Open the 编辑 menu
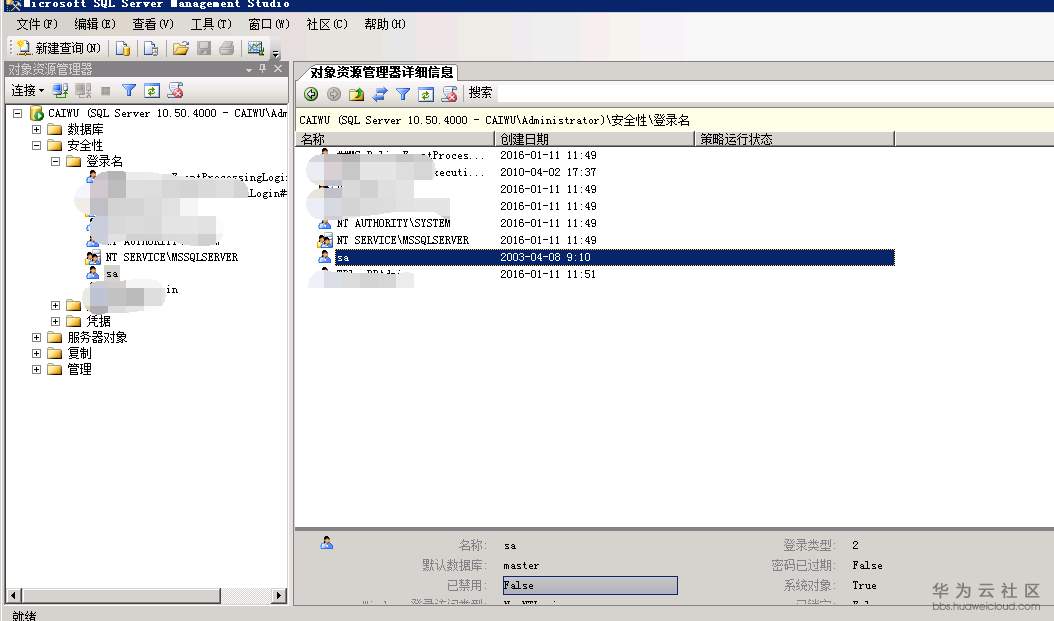The width and height of the screenshot is (1054, 621). 95,24
